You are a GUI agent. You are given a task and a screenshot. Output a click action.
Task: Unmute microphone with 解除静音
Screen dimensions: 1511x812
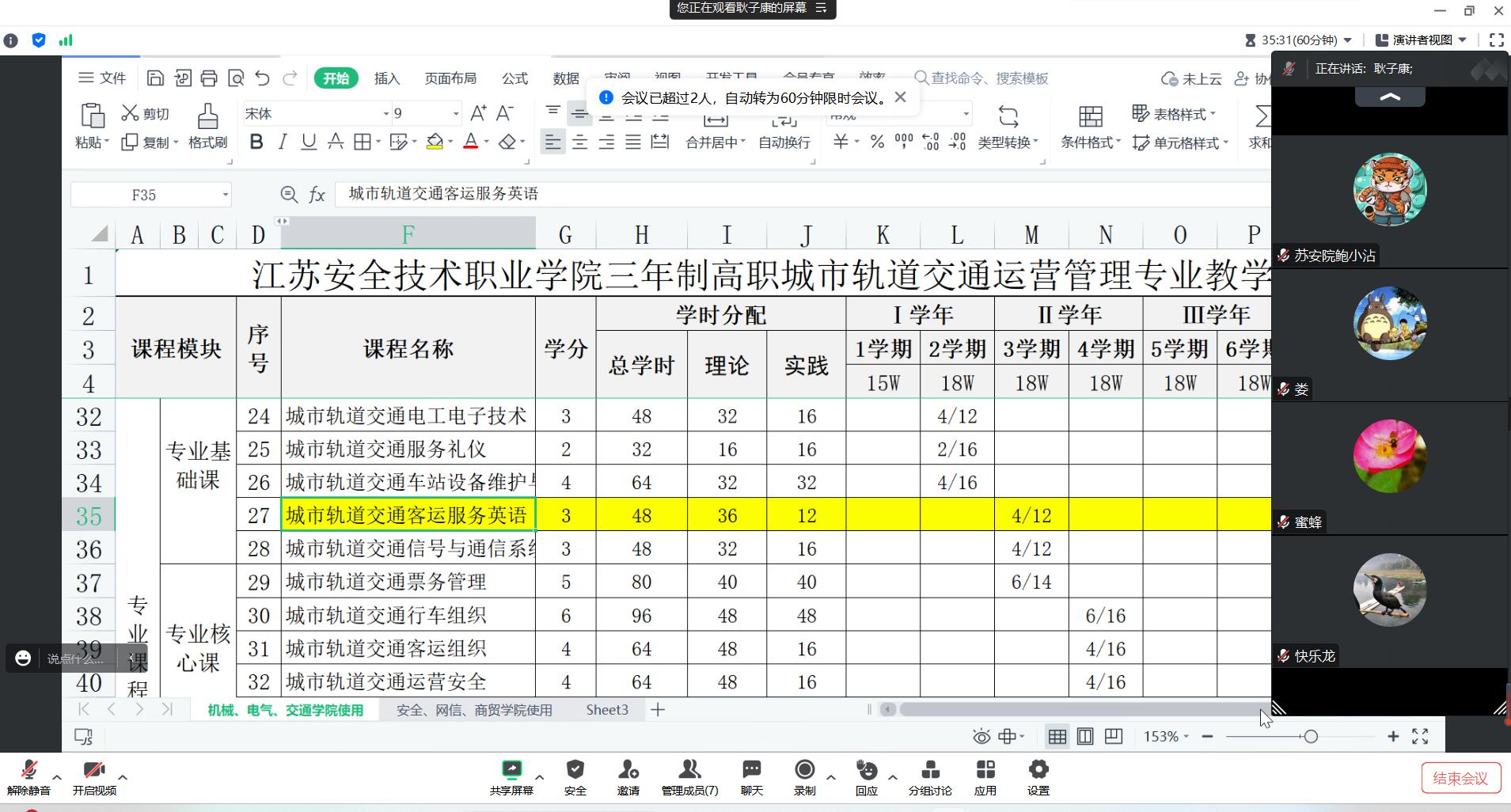[x=28, y=776]
